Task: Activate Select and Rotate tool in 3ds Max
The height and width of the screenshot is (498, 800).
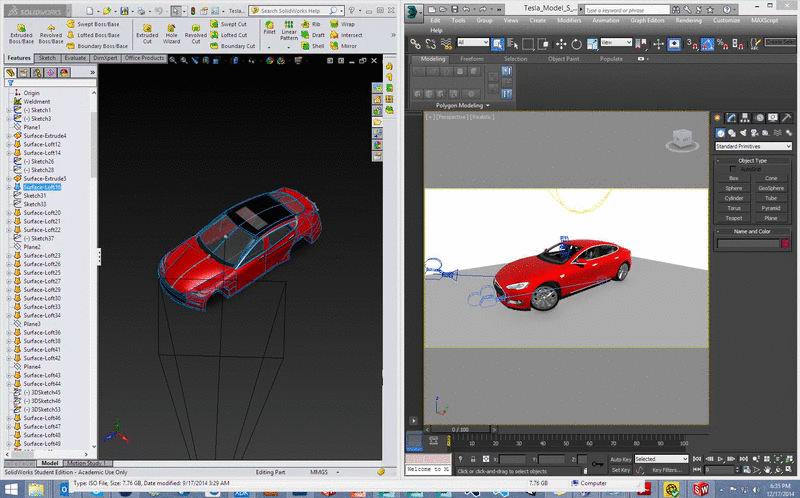Action: (x=576, y=44)
